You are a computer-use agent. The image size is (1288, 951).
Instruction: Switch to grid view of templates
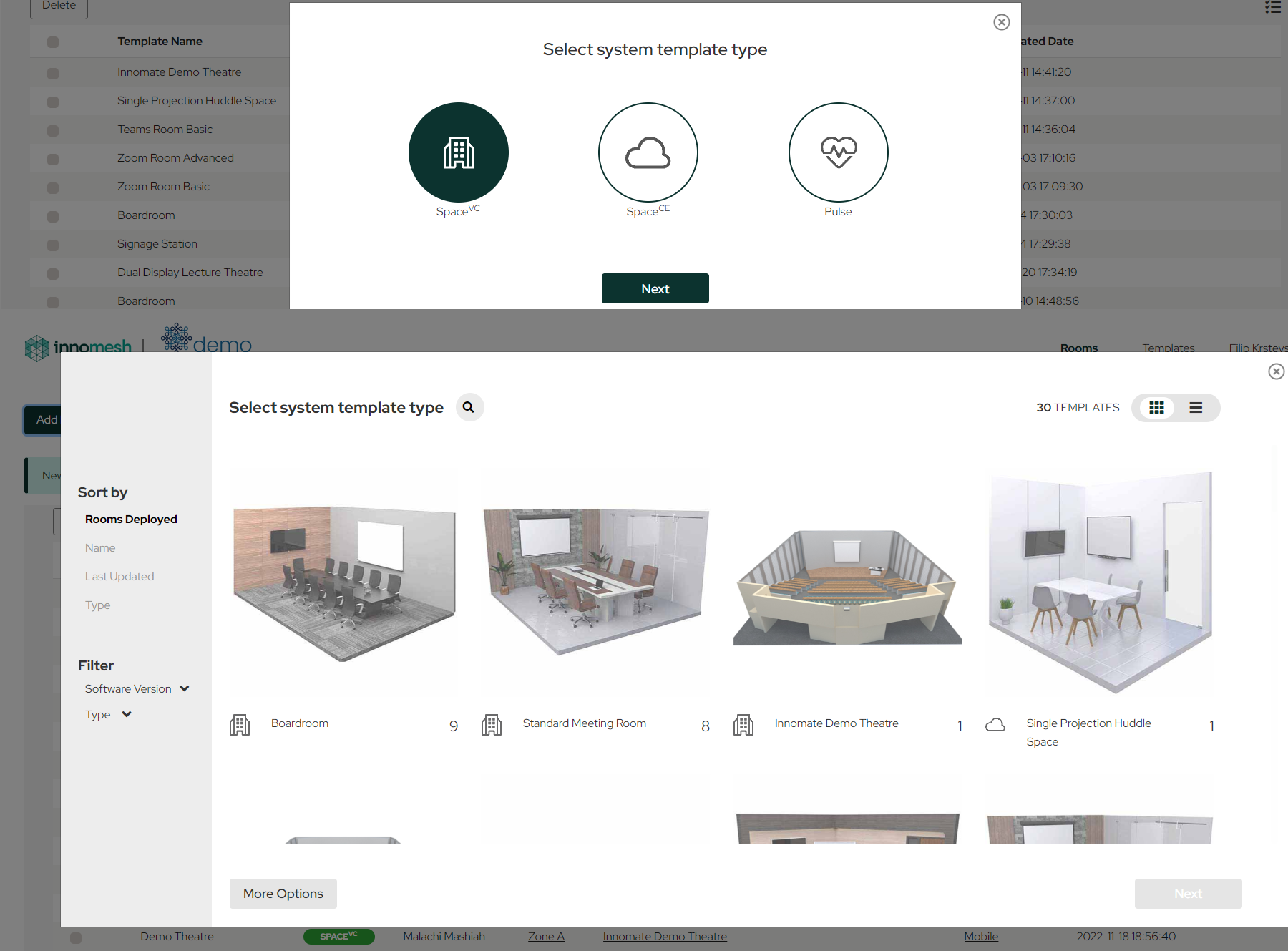pos(1156,408)
